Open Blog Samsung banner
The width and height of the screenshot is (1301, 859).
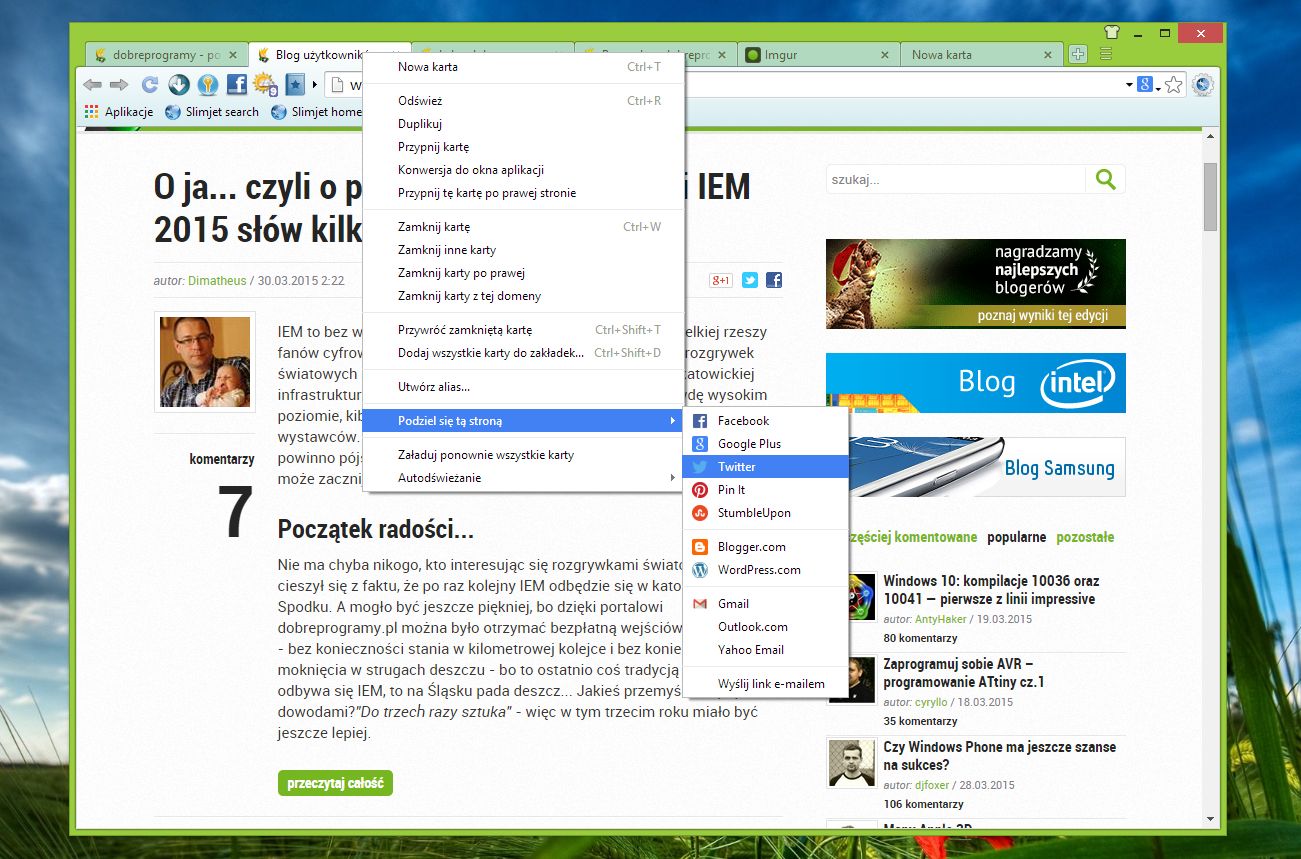point(976,467)
